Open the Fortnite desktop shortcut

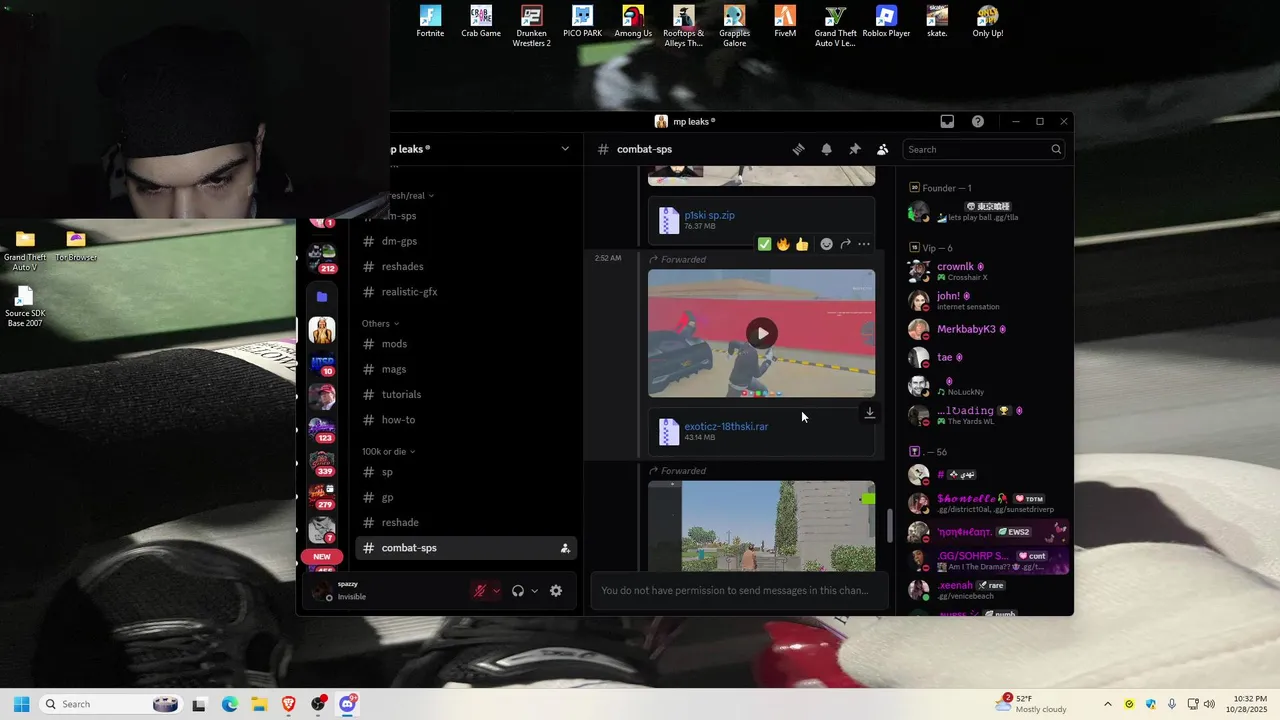[x=430, y=22]
